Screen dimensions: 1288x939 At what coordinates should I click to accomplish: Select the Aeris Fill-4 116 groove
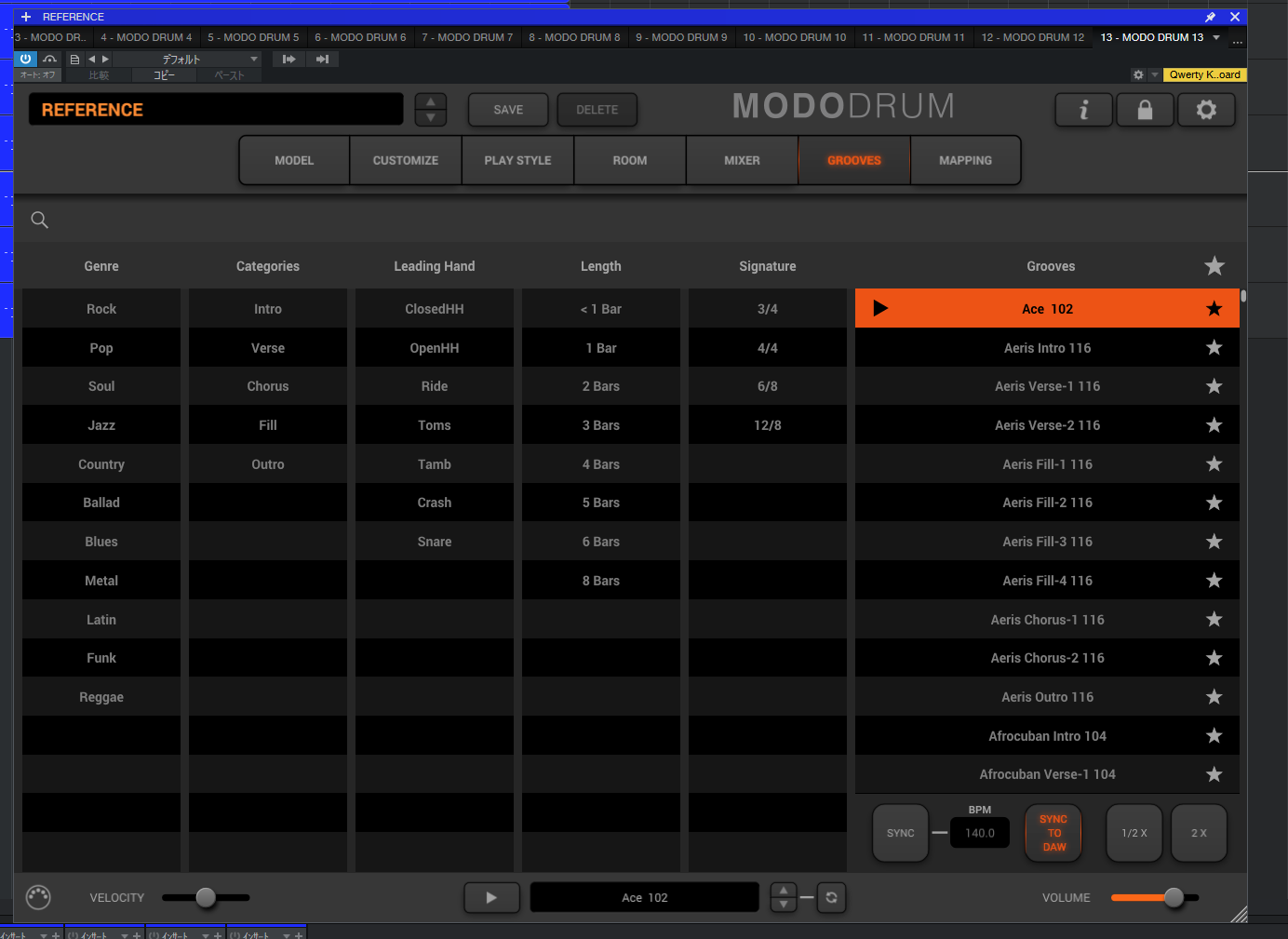click(1047, 581)
